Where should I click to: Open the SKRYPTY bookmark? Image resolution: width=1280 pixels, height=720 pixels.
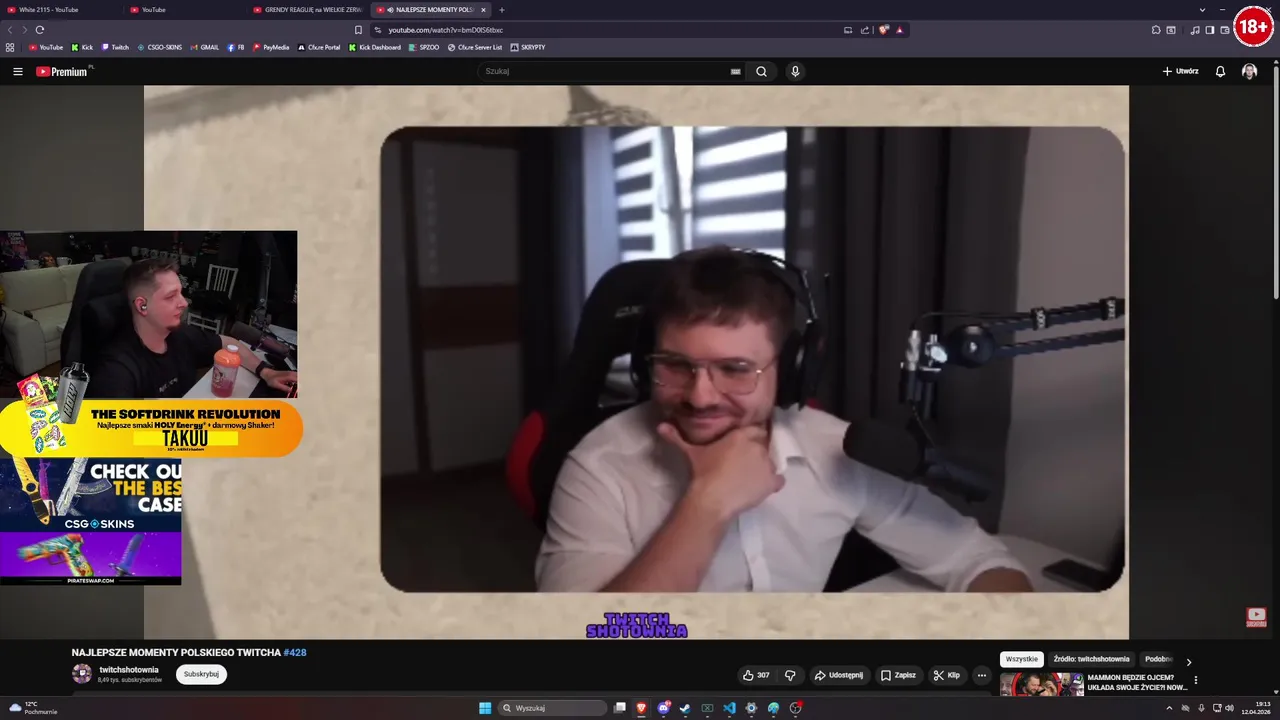tap(528, 47)
